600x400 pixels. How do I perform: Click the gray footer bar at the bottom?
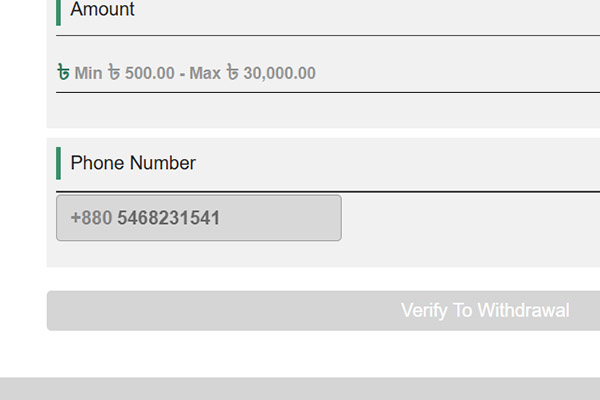300,389
